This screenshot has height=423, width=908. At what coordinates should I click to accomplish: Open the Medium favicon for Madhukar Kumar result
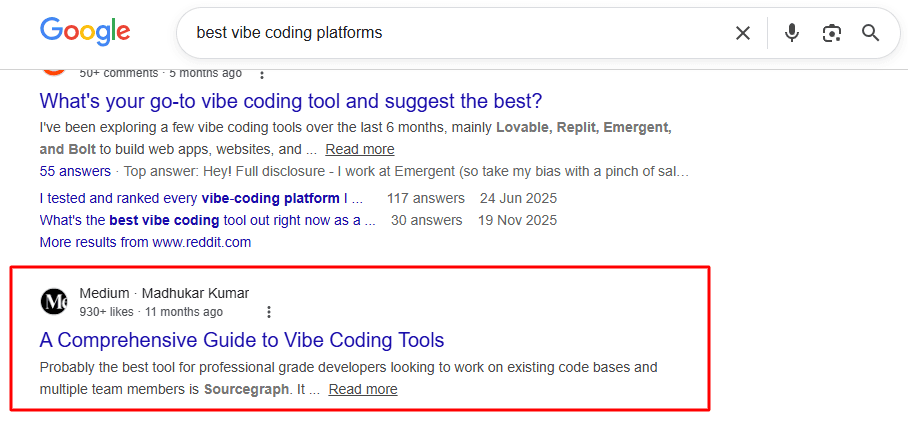pos(54,302)
